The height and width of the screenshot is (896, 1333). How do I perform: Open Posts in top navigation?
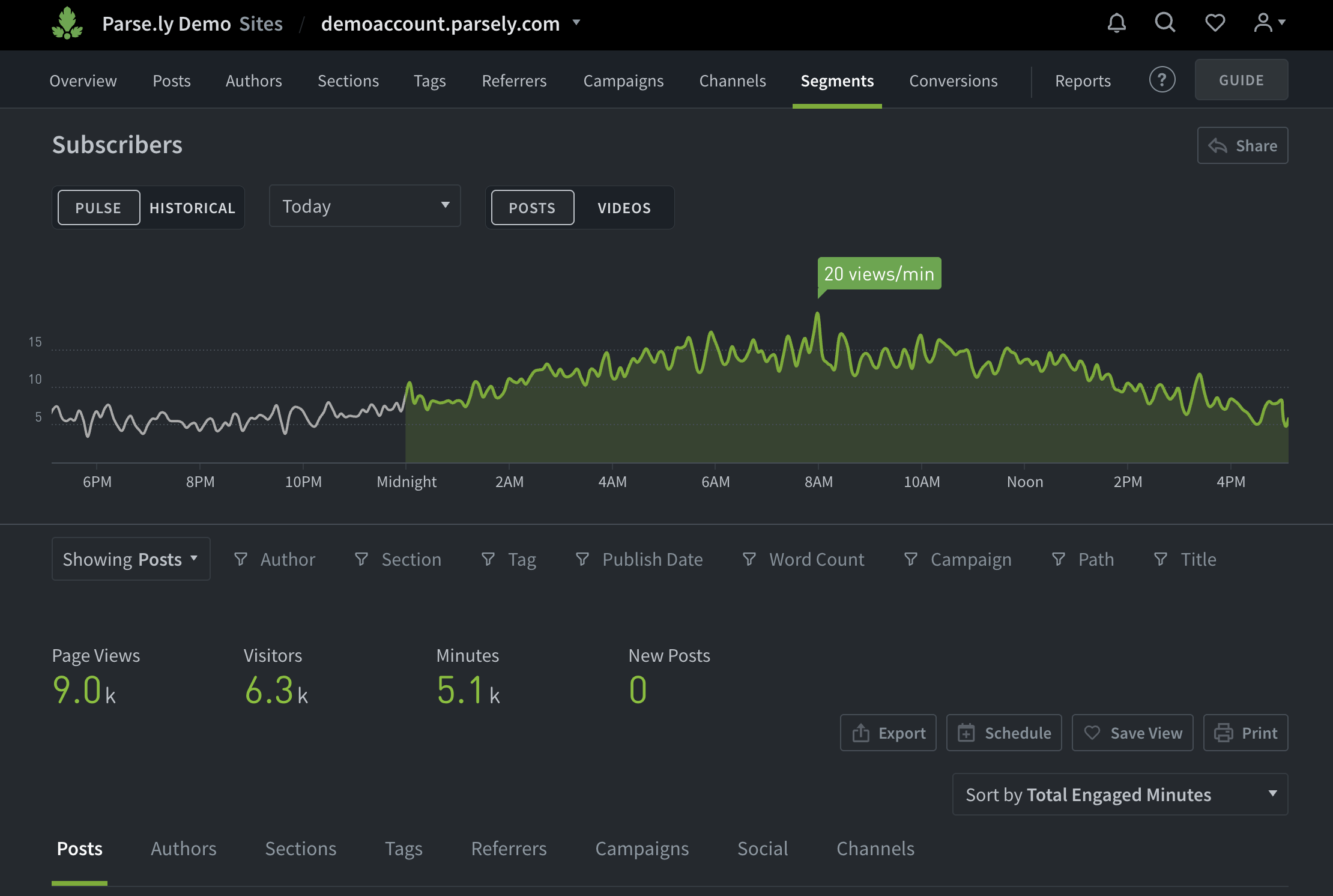click(171, 80)
